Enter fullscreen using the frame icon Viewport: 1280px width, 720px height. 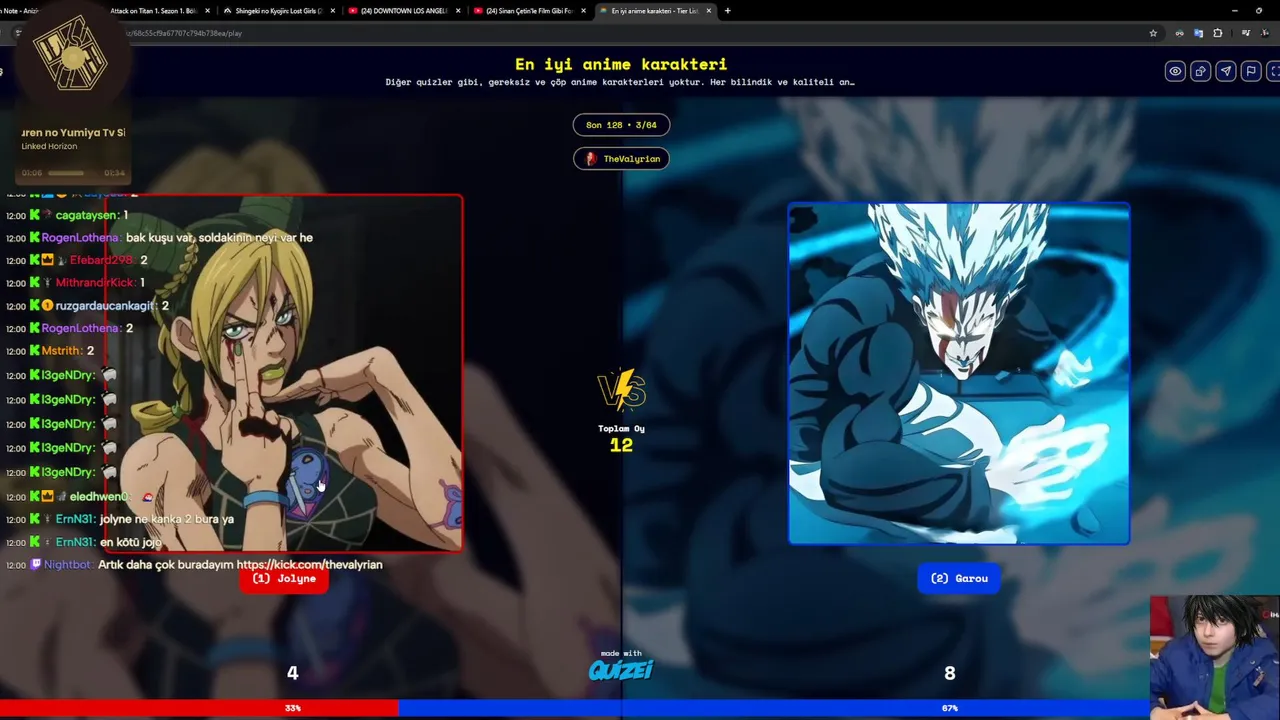tap(1273, 71)
